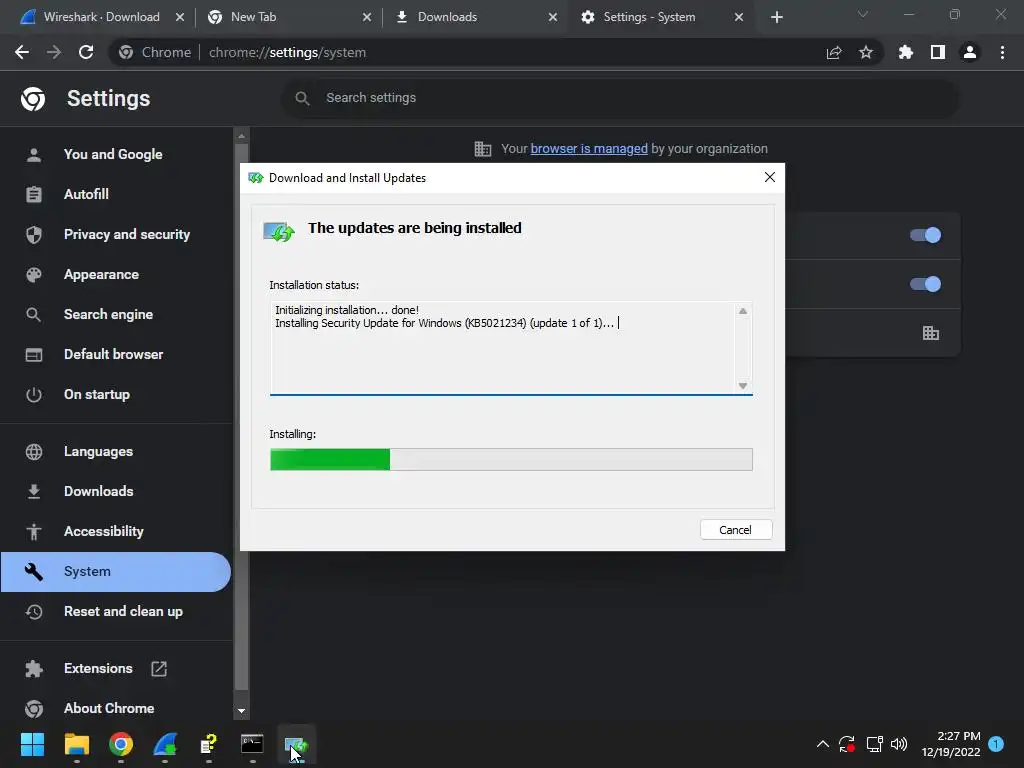Go to Downloads settings section

(x=99, y=491)
